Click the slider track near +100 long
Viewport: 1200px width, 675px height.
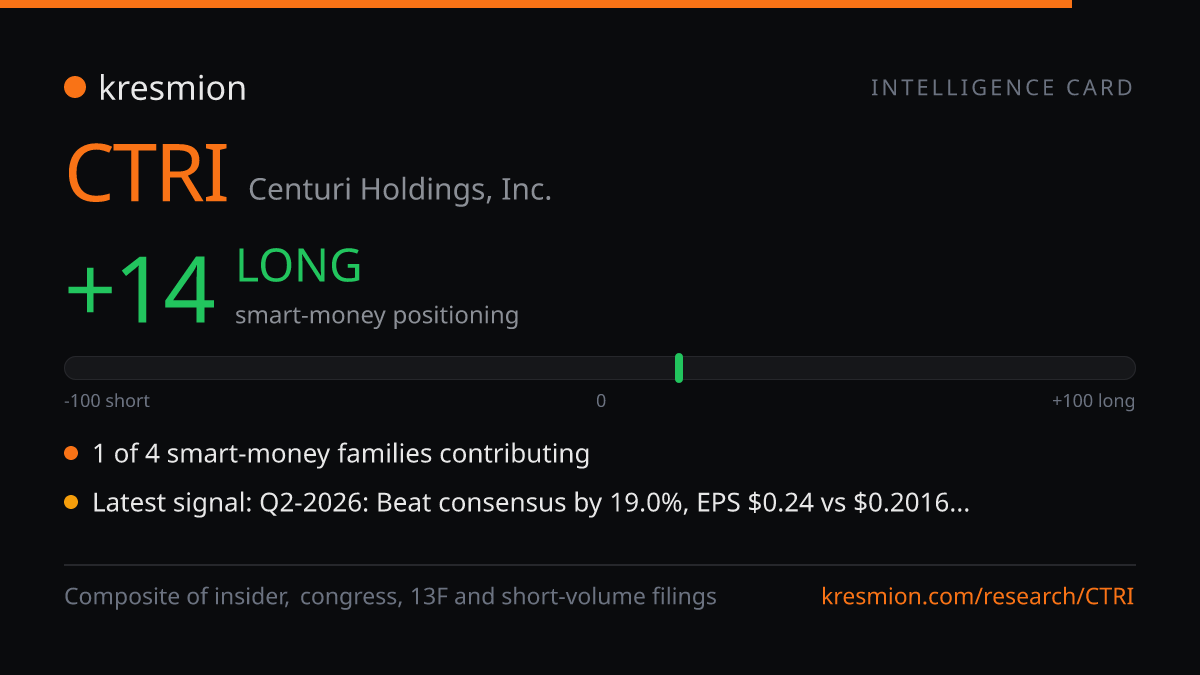pos(1090,368)
